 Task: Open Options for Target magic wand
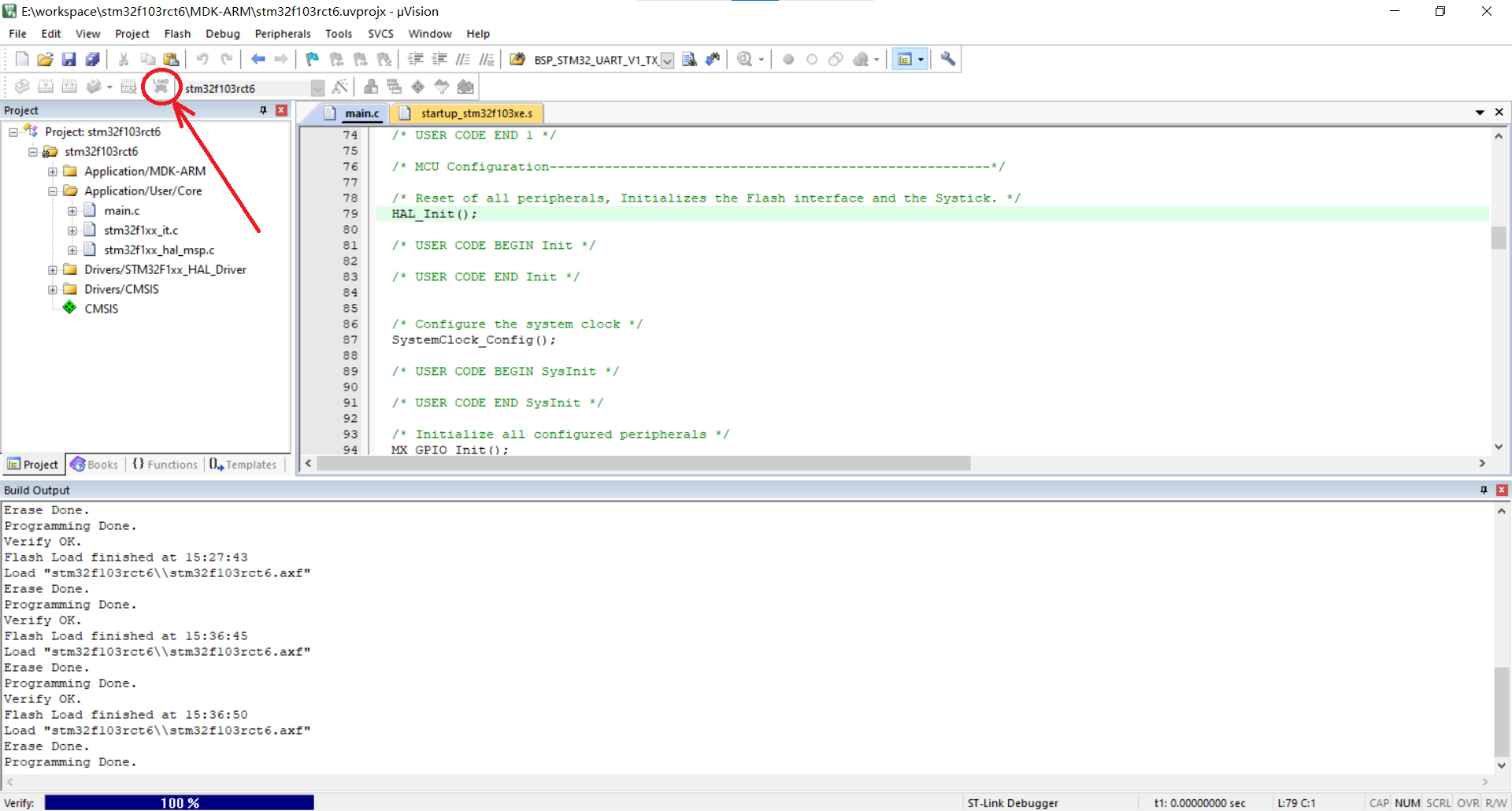pos(340,87)
